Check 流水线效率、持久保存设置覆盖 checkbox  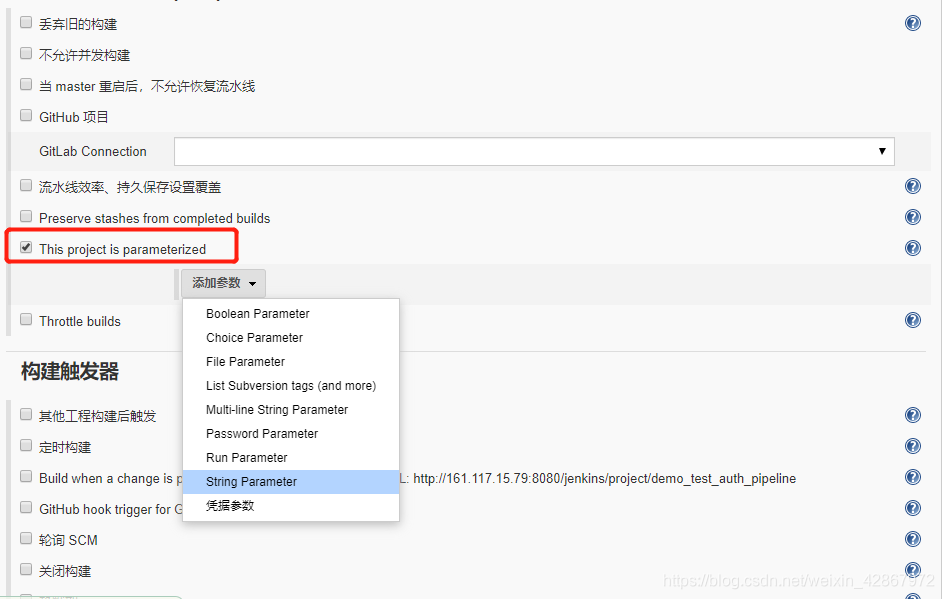(x=26, y=185)
